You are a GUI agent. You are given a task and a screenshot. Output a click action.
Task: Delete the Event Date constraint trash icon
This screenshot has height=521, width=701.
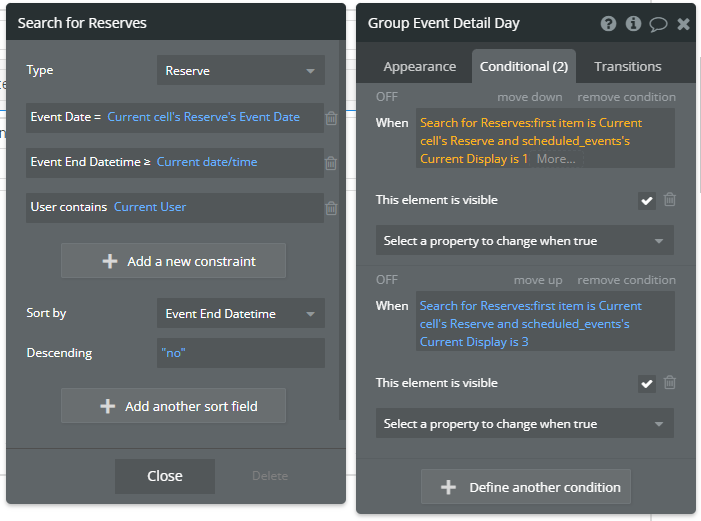click(331, 118)
